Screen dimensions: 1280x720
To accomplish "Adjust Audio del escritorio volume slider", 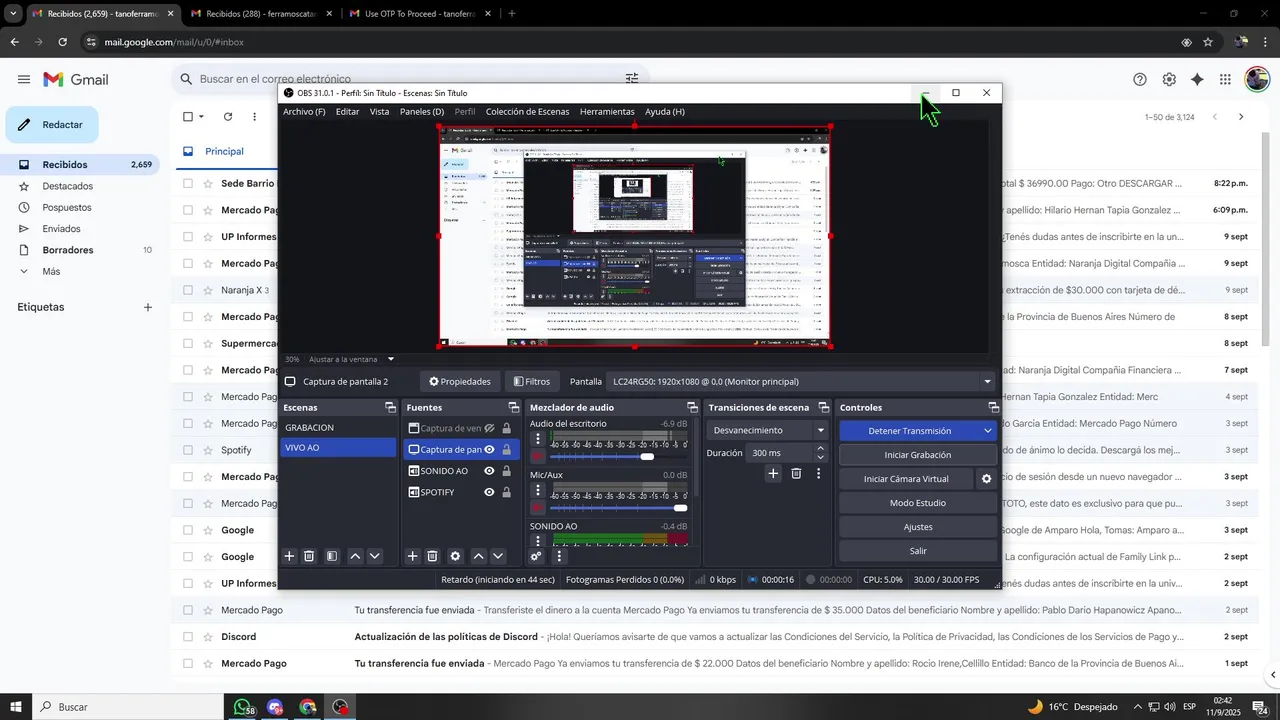I will click(x=618, y=457).
